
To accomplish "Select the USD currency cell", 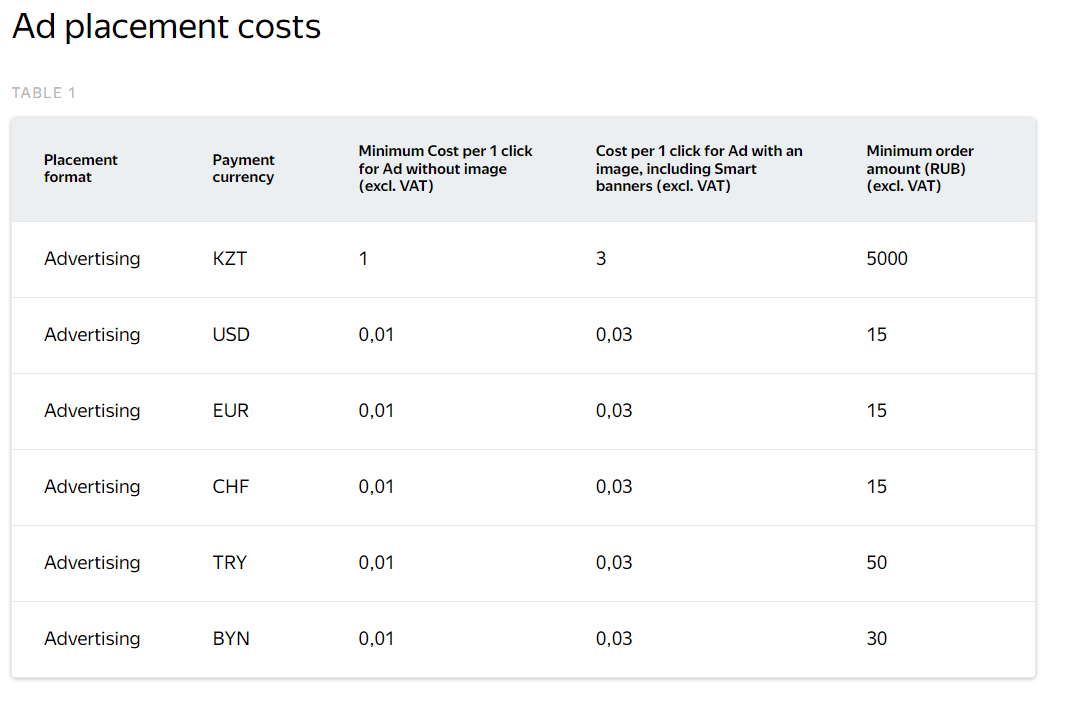I will pos(231,335).
